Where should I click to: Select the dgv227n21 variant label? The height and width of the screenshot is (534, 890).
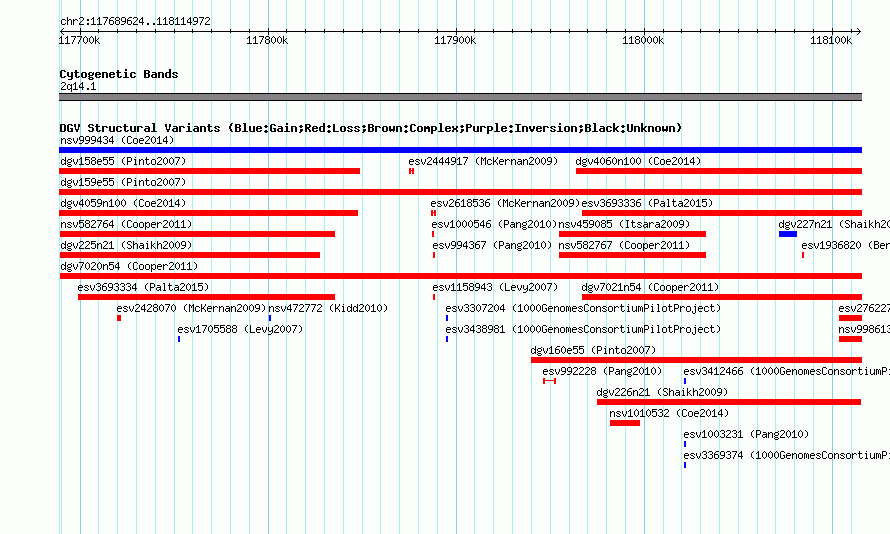[834, 224]
